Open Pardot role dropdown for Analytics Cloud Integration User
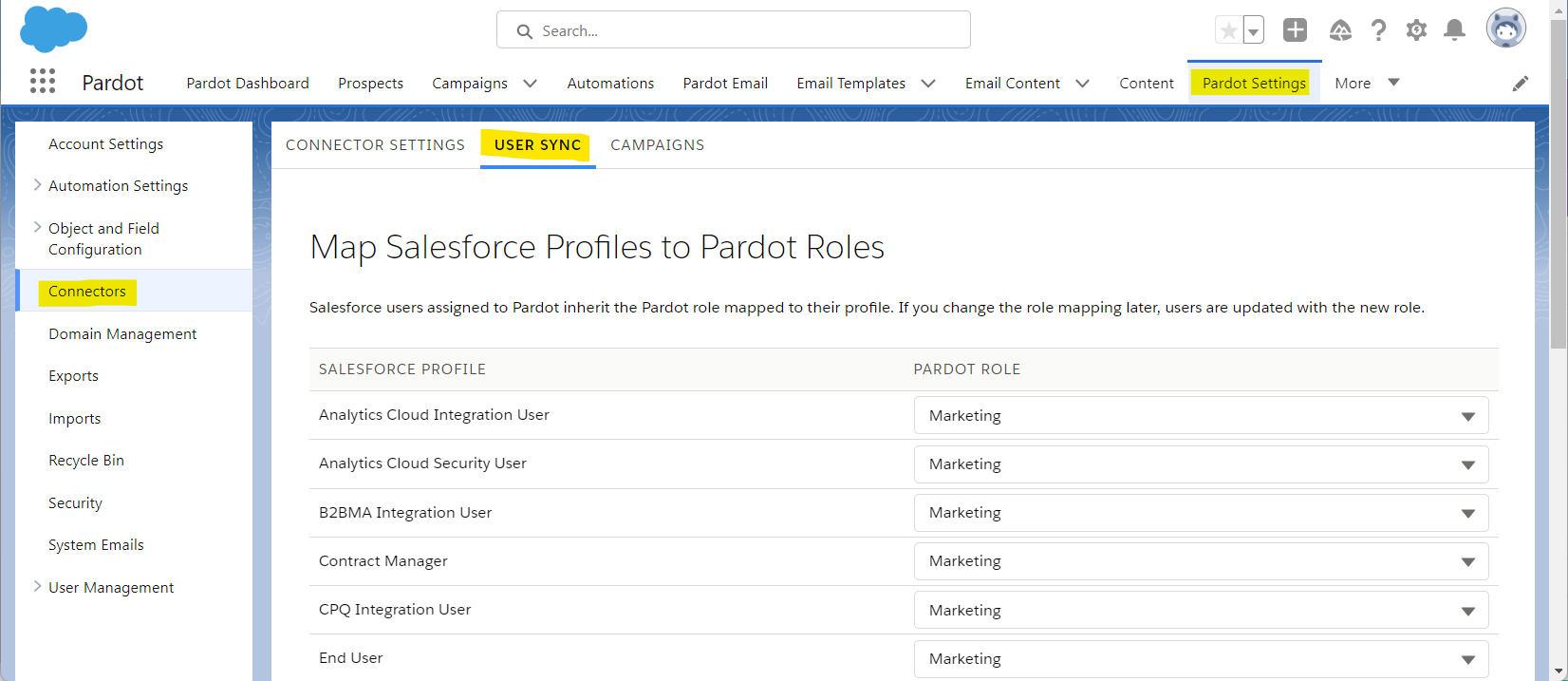The height and width of the screenshot is (681, 1568). (1201, 416)
